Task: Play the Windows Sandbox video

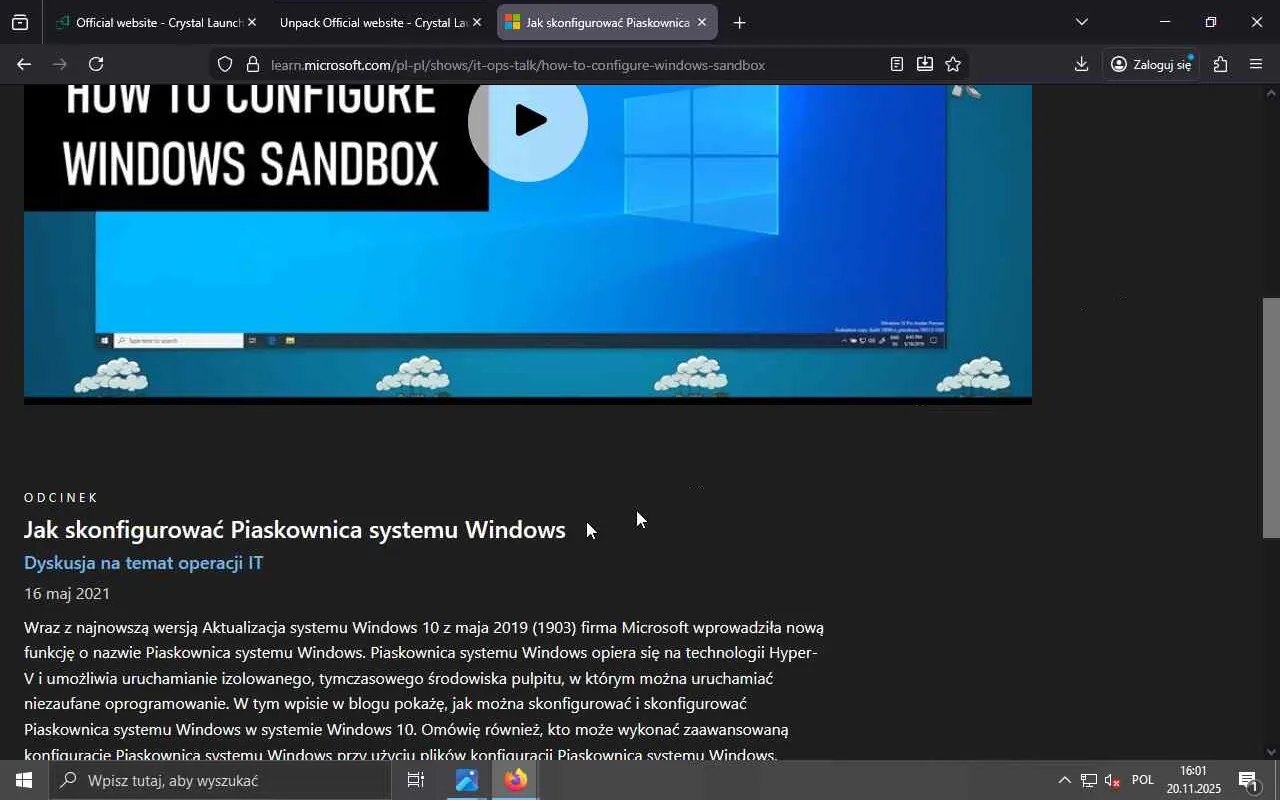Action: click(528, 121)
